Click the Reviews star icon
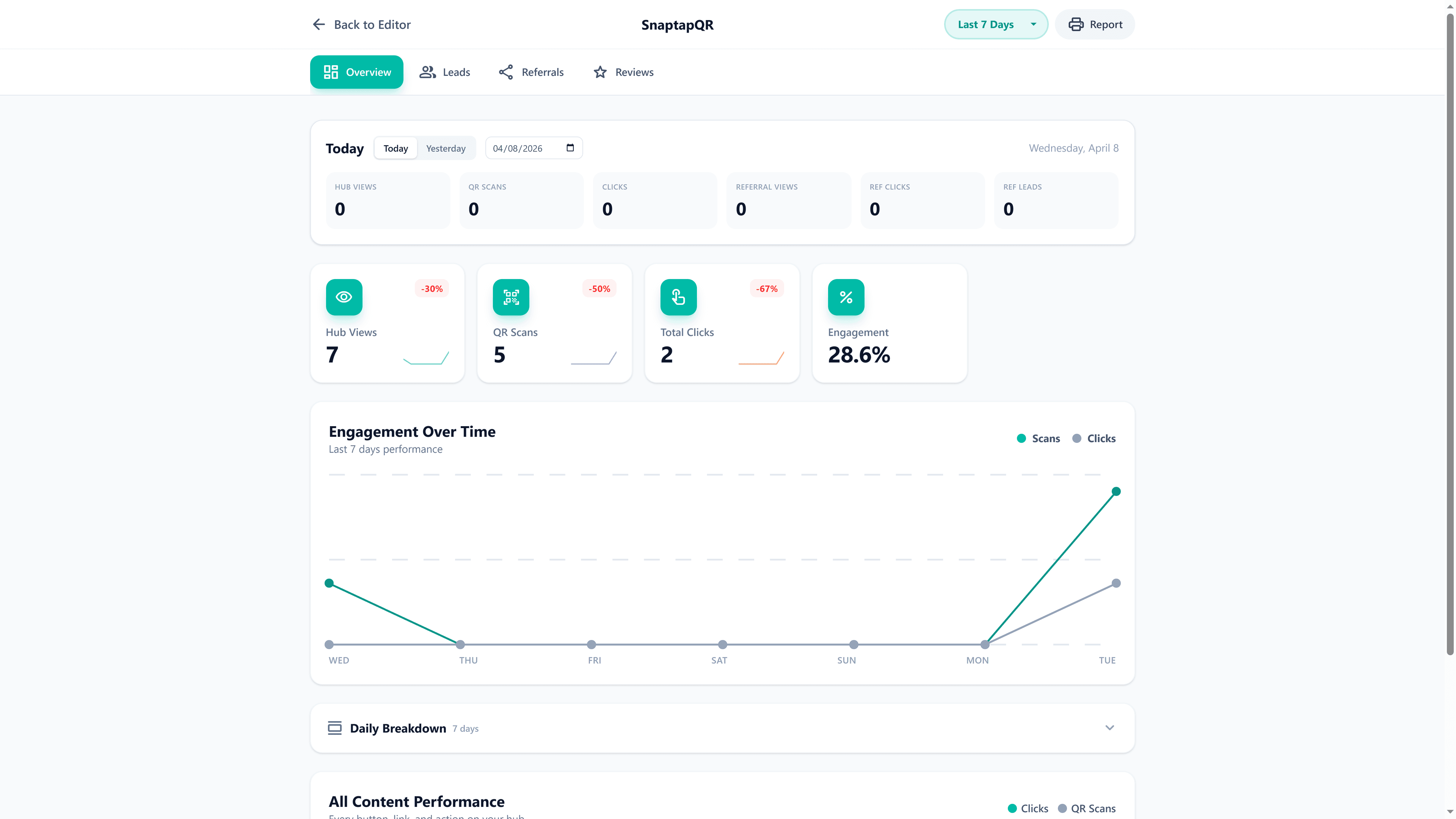This screenshot has width=1456, height=819. point(600,72)
